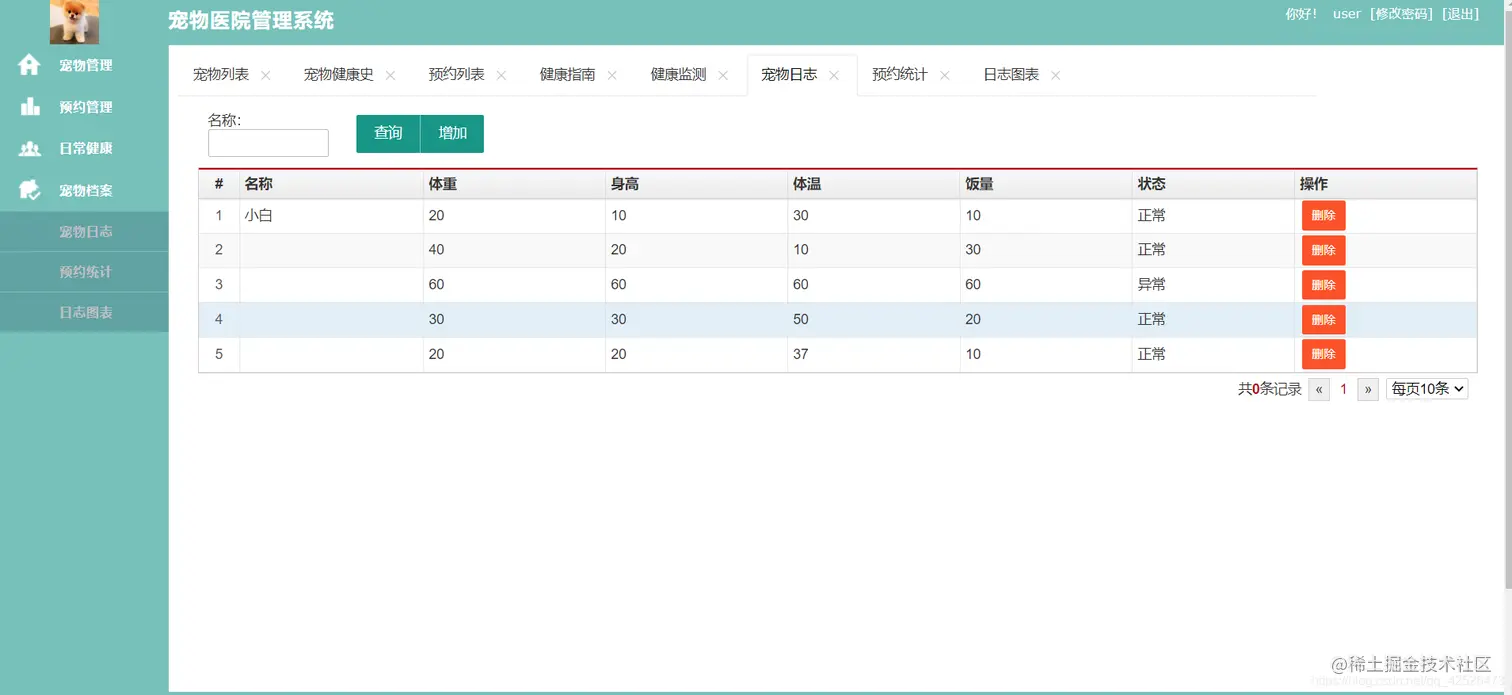The width and height of the screenshot is (1512, 695).
Task: Click the 体温 column header
Action: [874, 184]
